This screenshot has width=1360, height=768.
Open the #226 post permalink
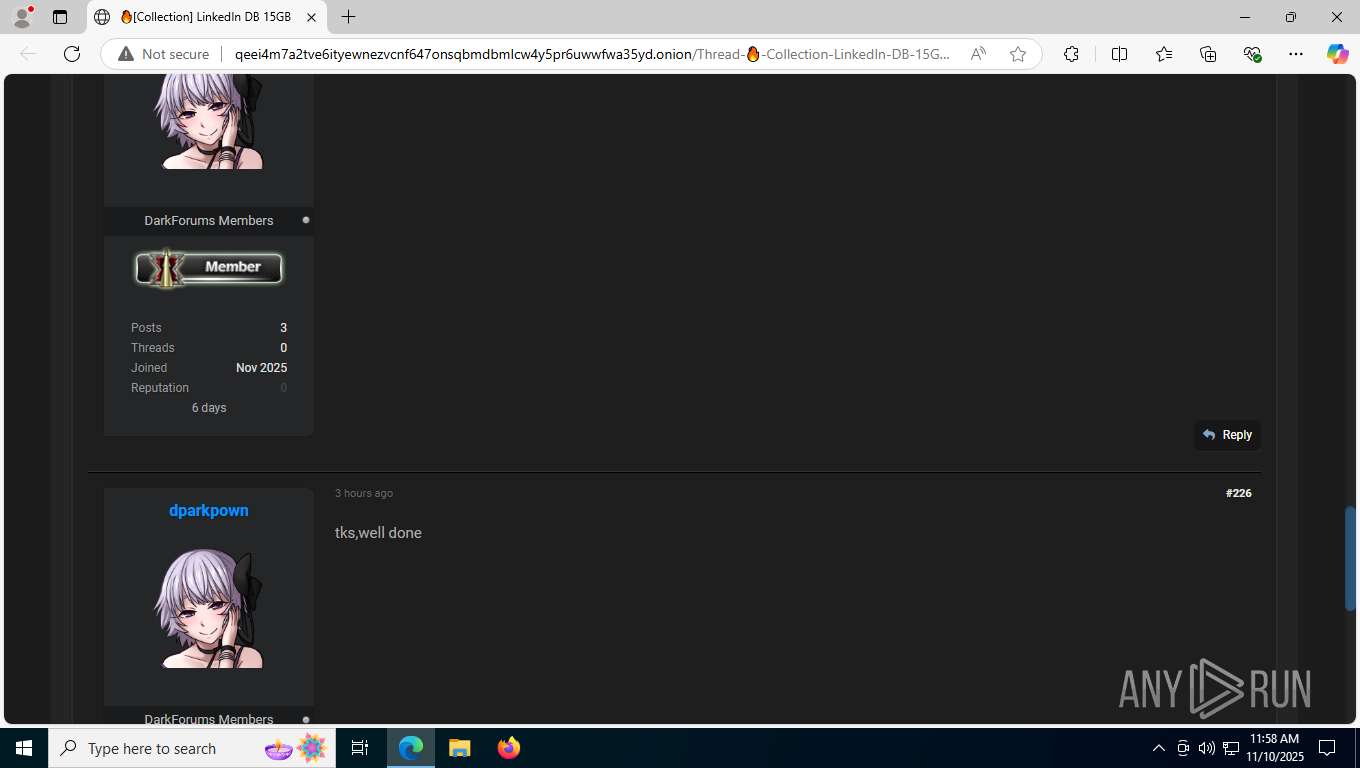click(1238, 493)
